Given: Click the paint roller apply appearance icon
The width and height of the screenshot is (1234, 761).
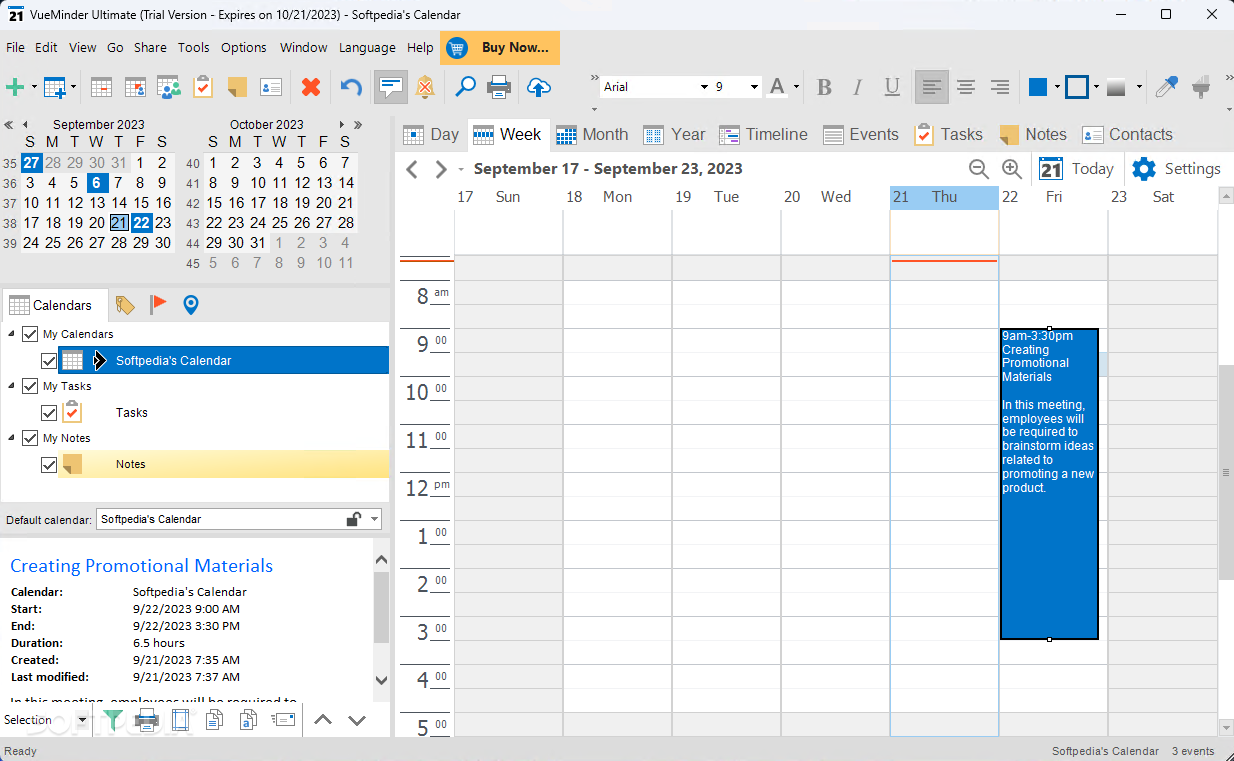Looking at the screenshot, I should pos(1203,87).
